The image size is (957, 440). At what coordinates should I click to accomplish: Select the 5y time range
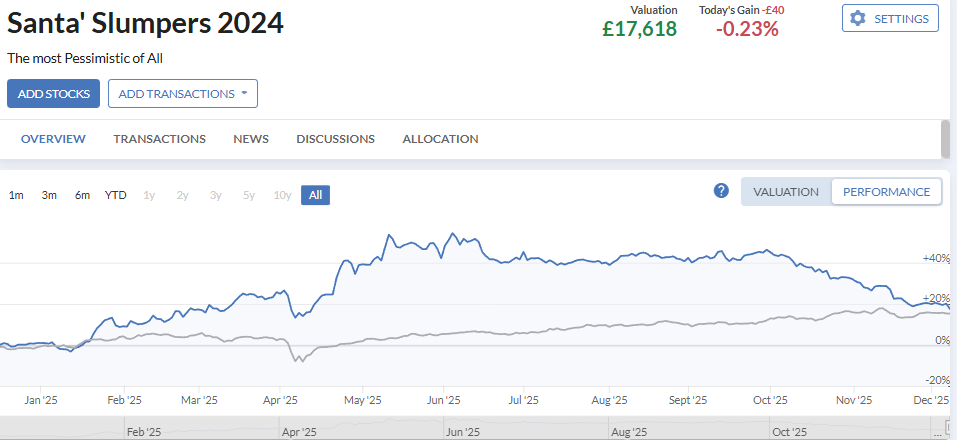coord(248,195)
